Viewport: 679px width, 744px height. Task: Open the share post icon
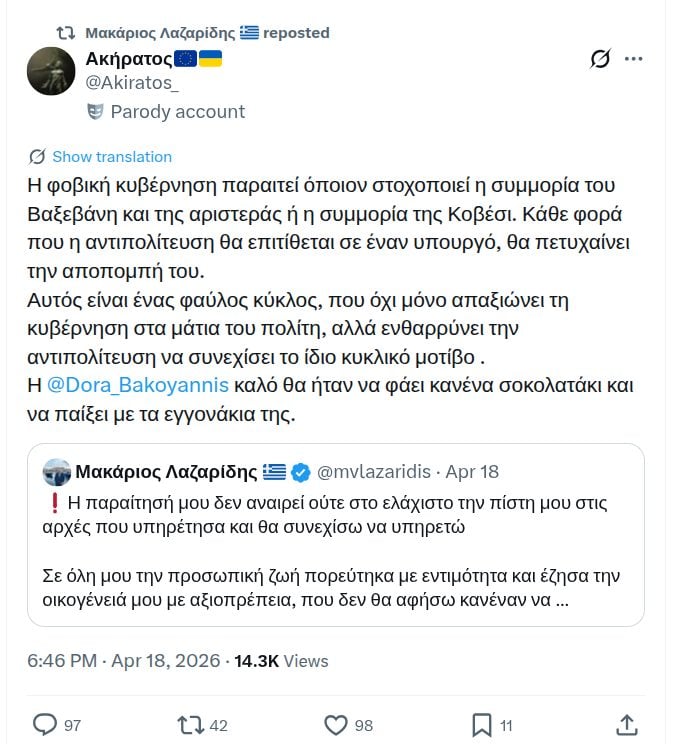(x=627, y=724)
